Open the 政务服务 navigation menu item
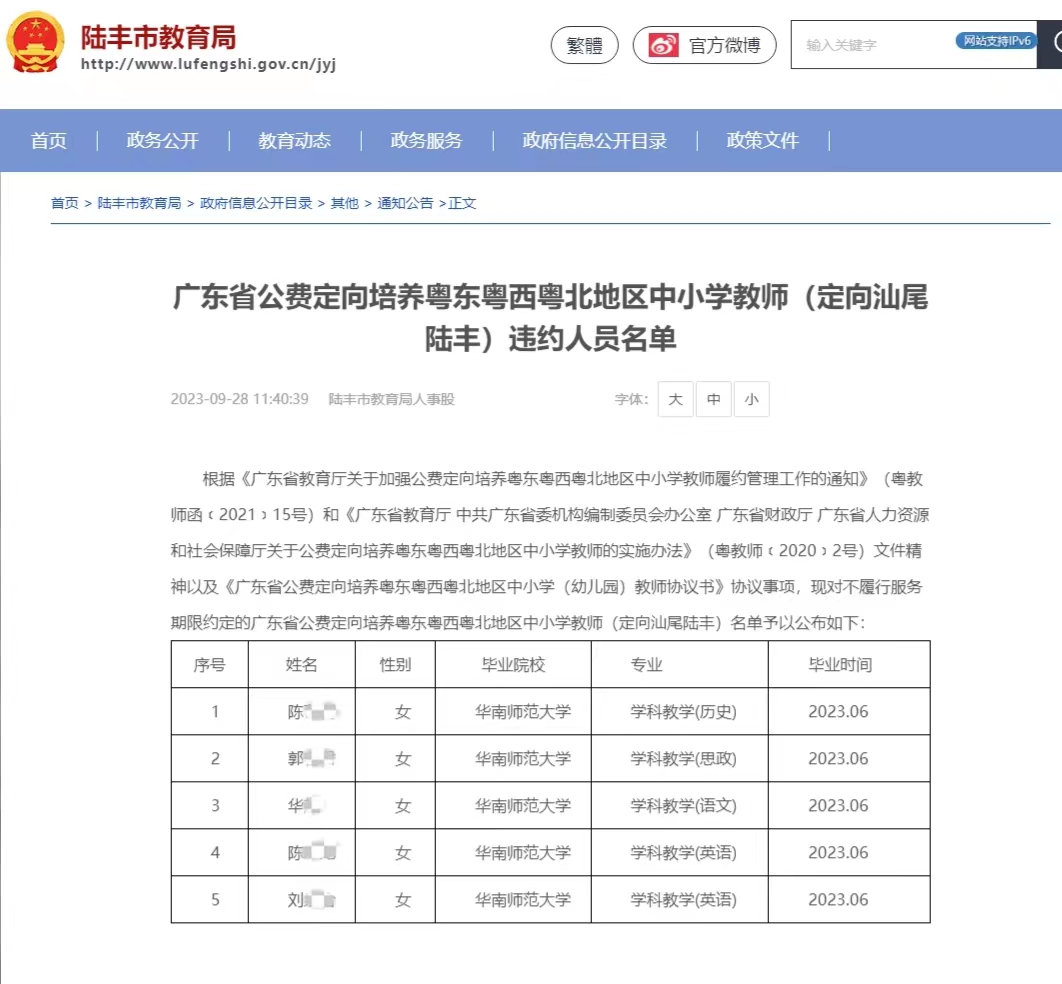Screen dimensions: 1062x984 425,141
